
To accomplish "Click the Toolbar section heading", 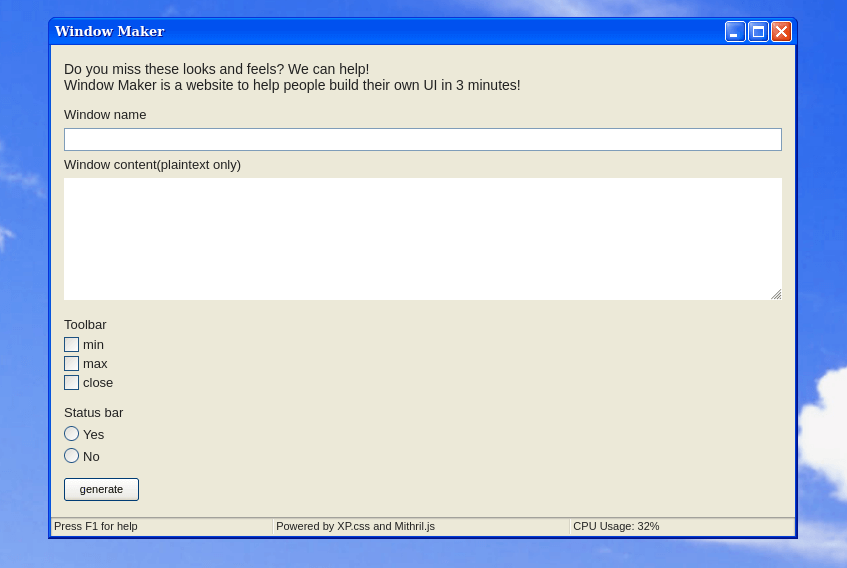I will (85, 325).
